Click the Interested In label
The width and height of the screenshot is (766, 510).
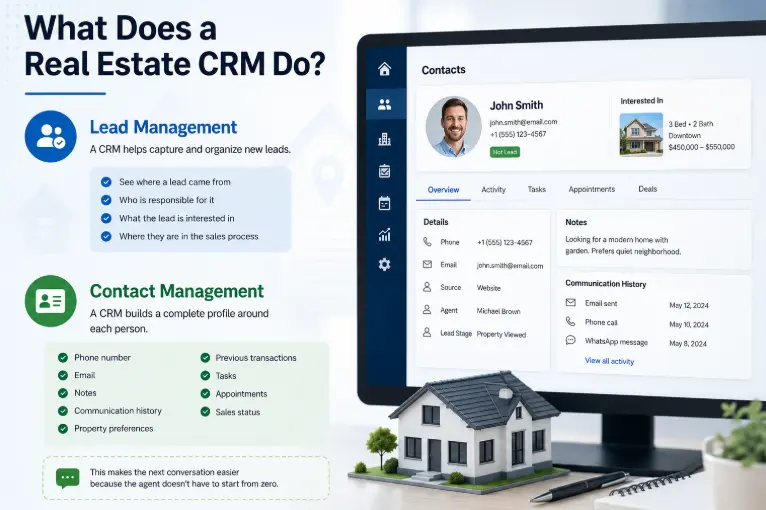641,101
